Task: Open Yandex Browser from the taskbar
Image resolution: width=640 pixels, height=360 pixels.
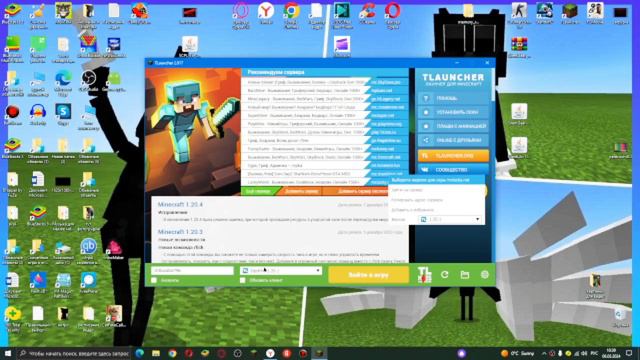Action: 270,353
